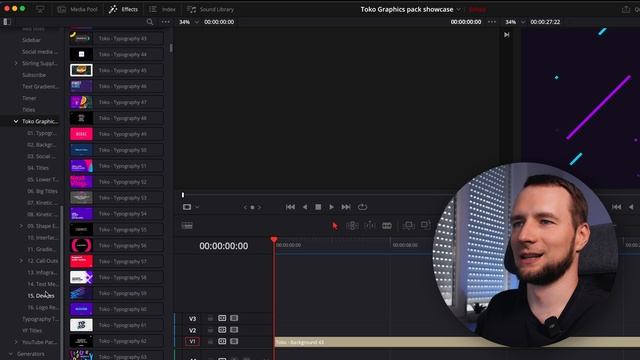Select Toko - Typography 61 item
640x360 pixels.
pyautogui.click(x=117, y=325)
